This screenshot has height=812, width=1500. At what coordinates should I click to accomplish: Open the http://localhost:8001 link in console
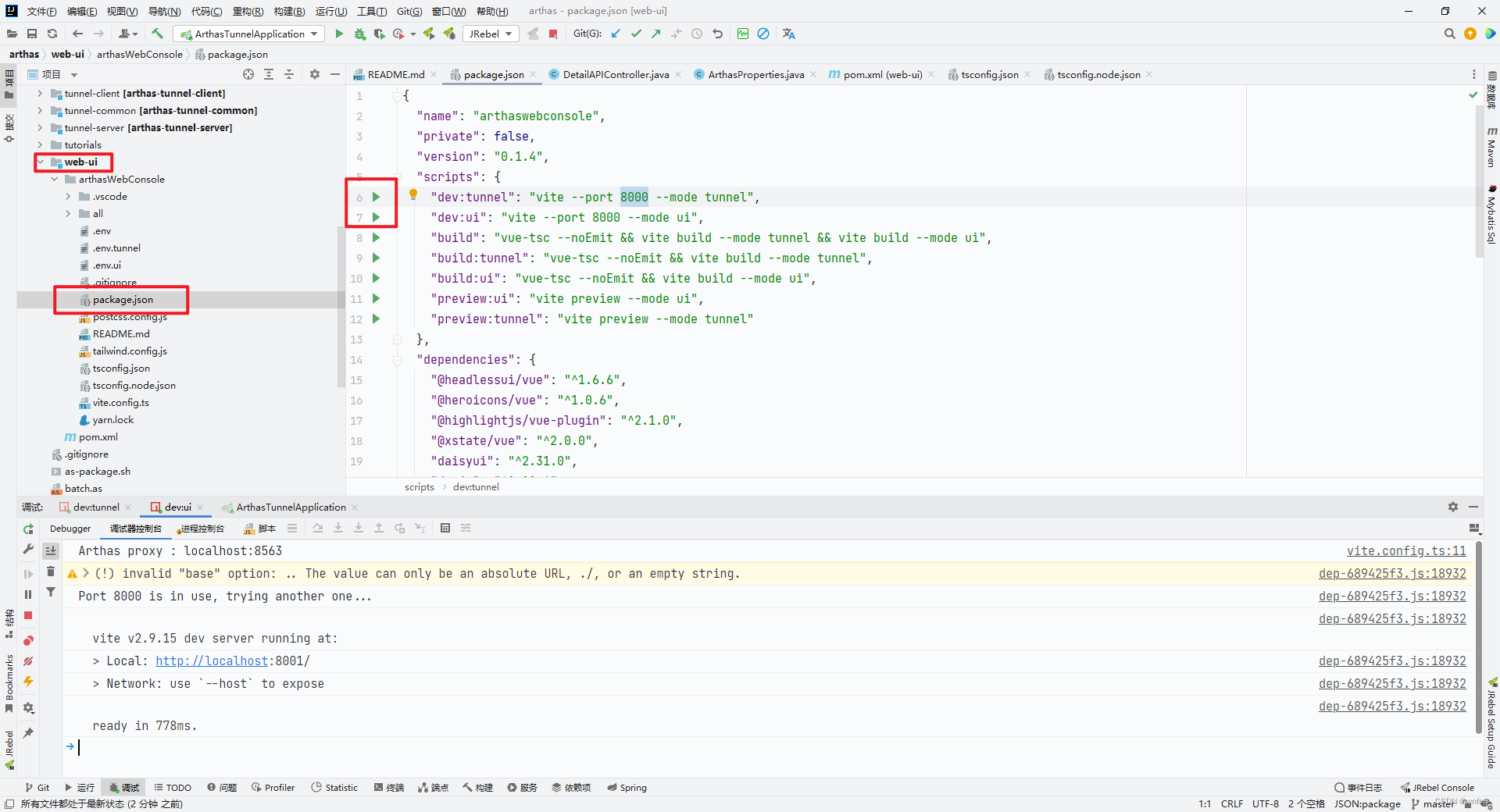[x=212, y=661]
